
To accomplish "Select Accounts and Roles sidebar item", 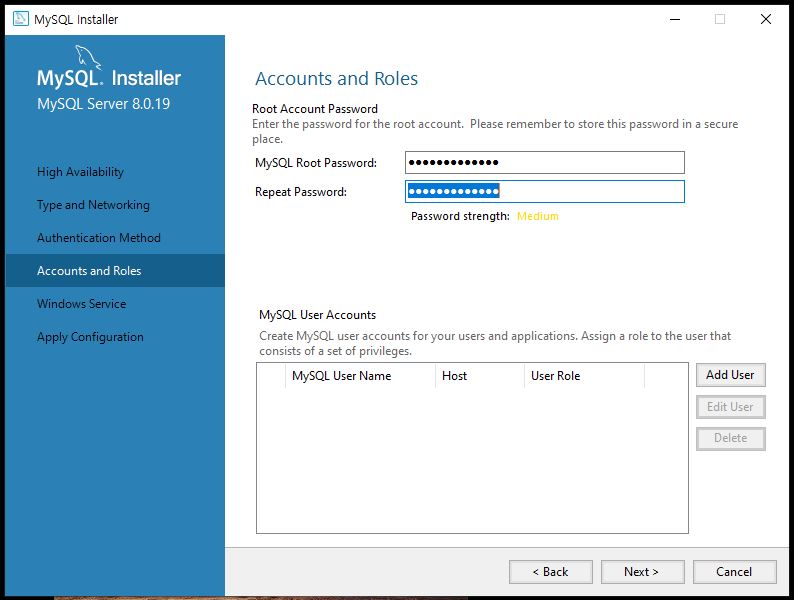I will (x=115, y=270).
